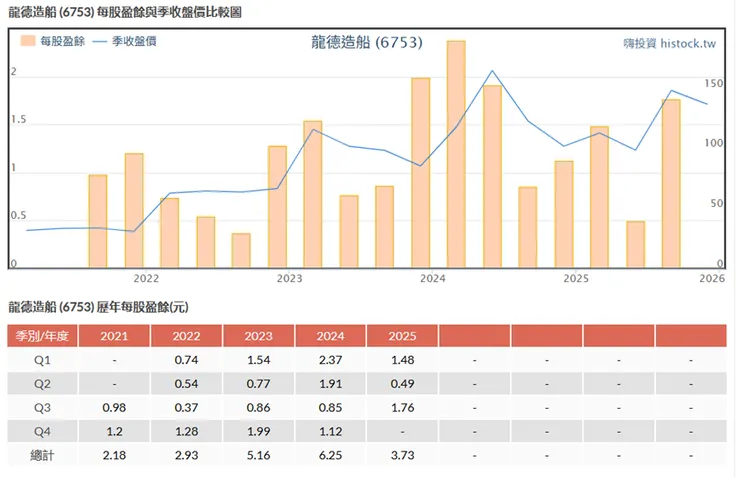The image size is (740, 477).
Task: Select cell value 1.2
Action: 114,431
